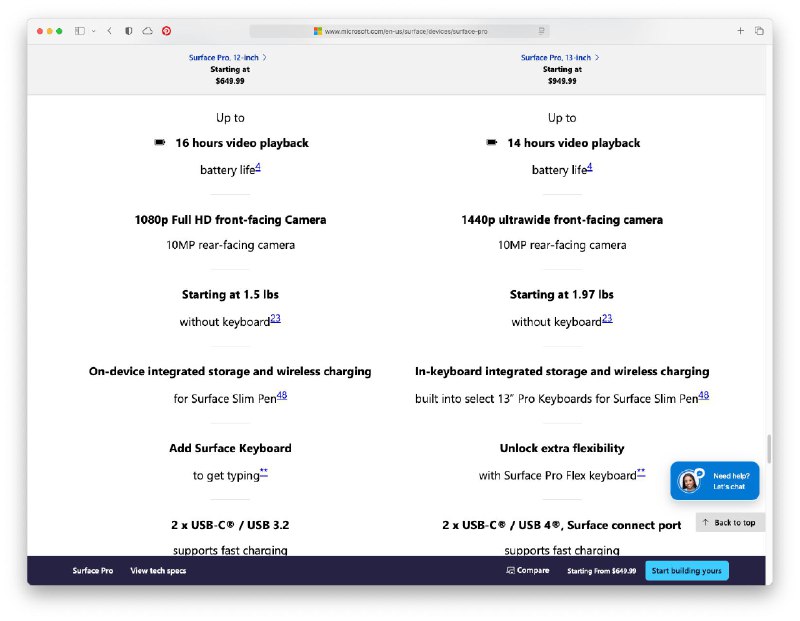Click the Compare button

click(528, 571)
